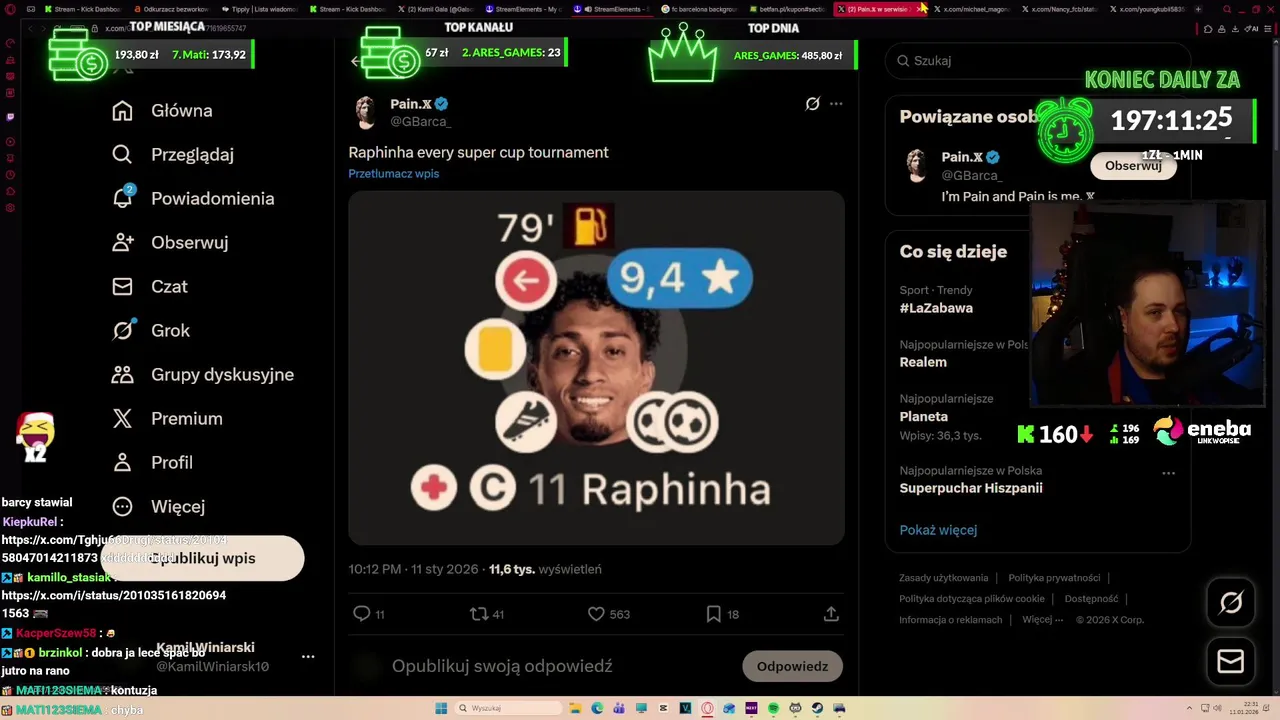
Task: Open Premium X icon
Action: tap(122, 419)
